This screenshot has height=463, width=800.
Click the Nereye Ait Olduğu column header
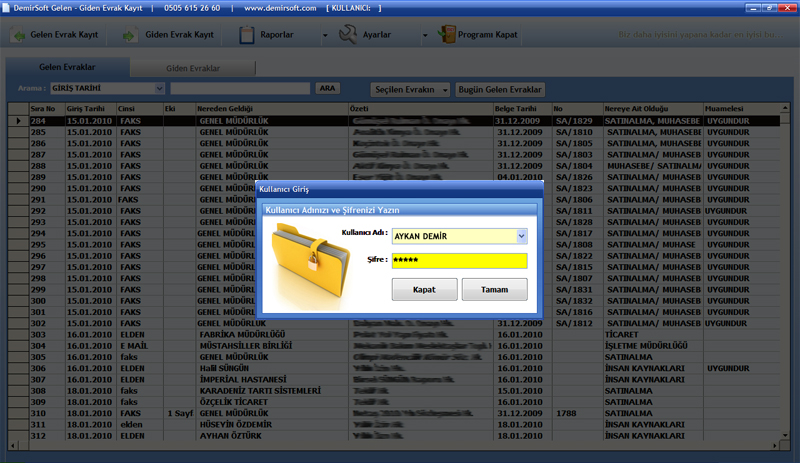click(x=653, y=109)
